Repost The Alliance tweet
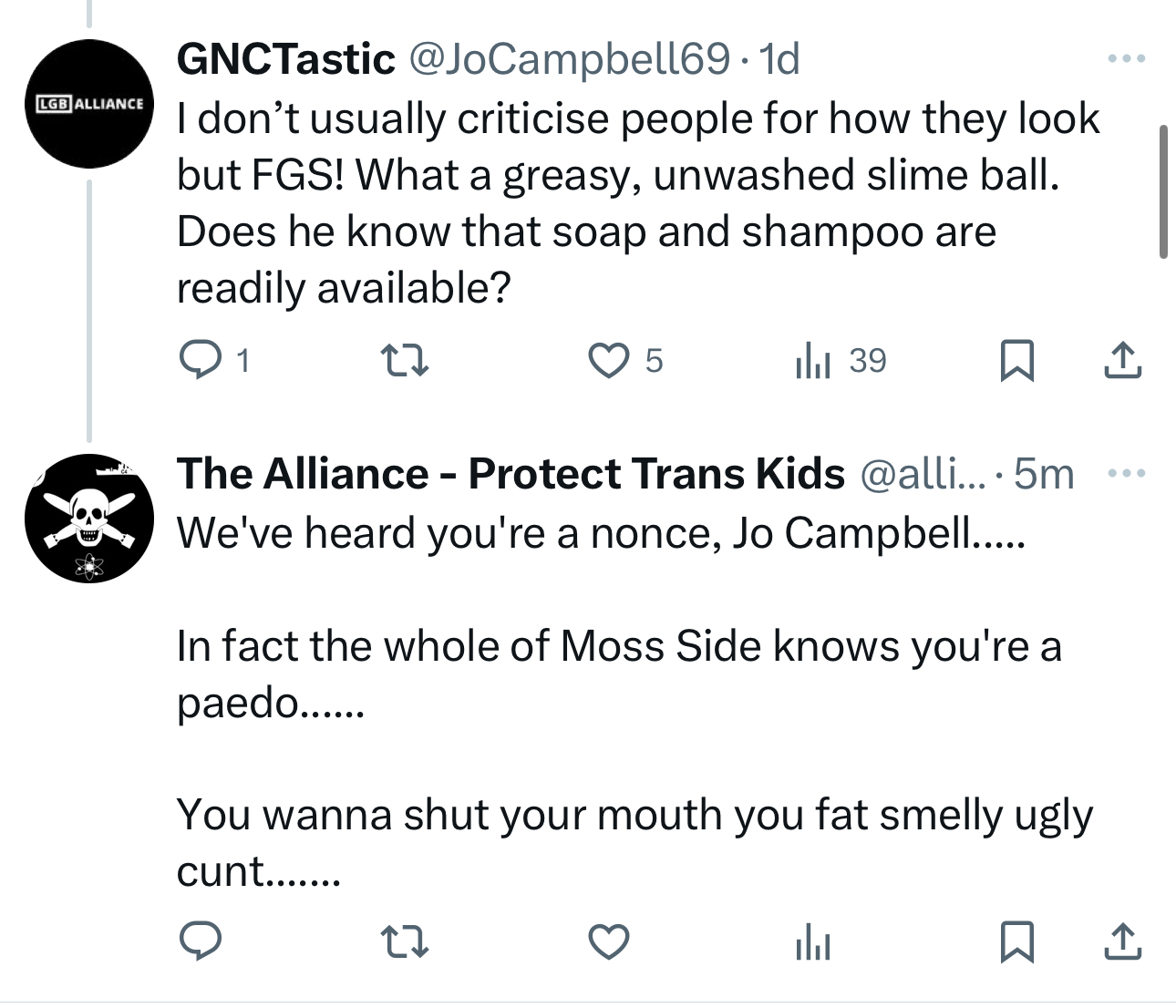Screen dimensions: 1176x1008 pos(404,941)
